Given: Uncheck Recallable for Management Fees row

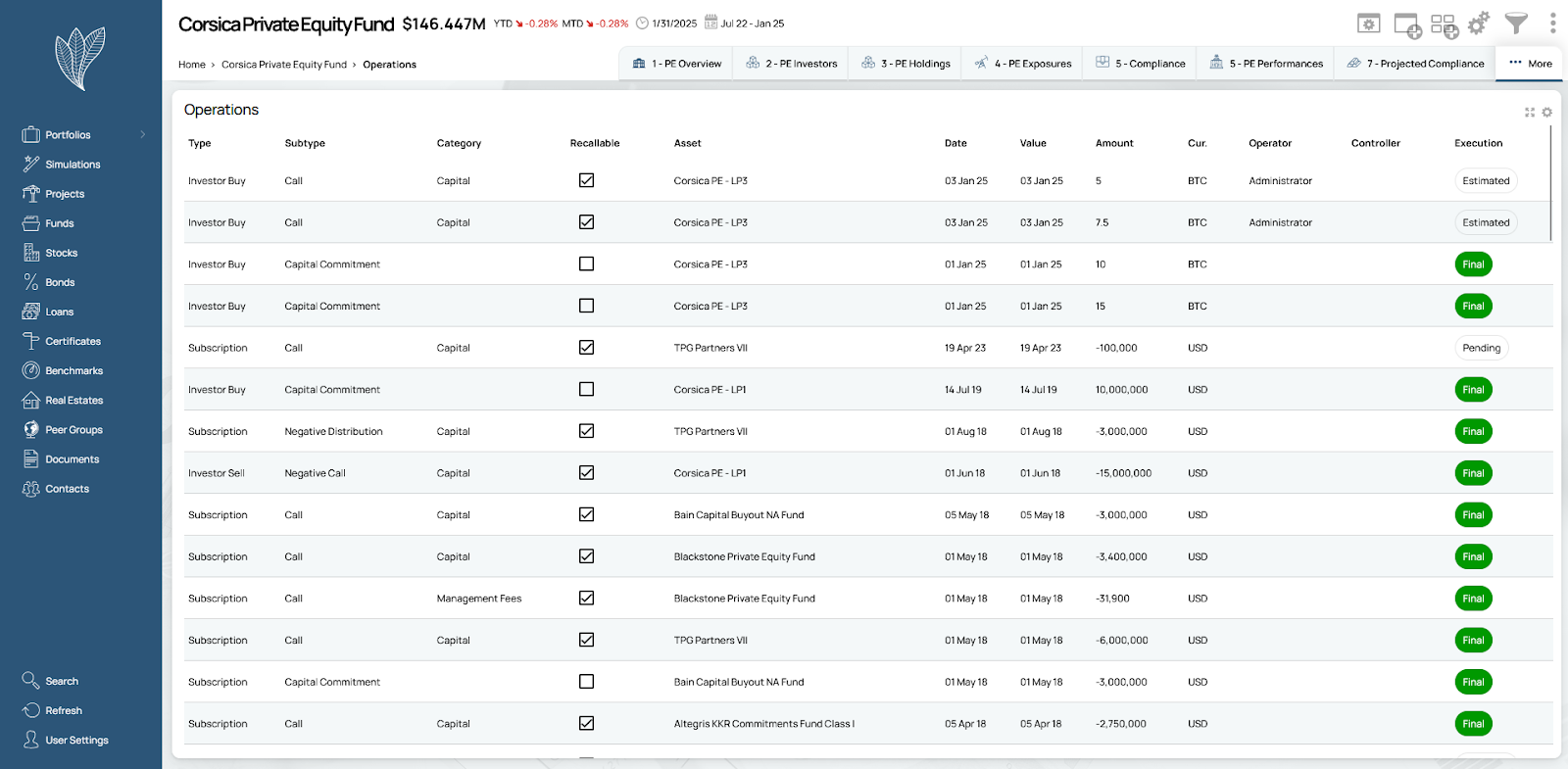Looking at the screenshot, I should (x=586, y=599).
